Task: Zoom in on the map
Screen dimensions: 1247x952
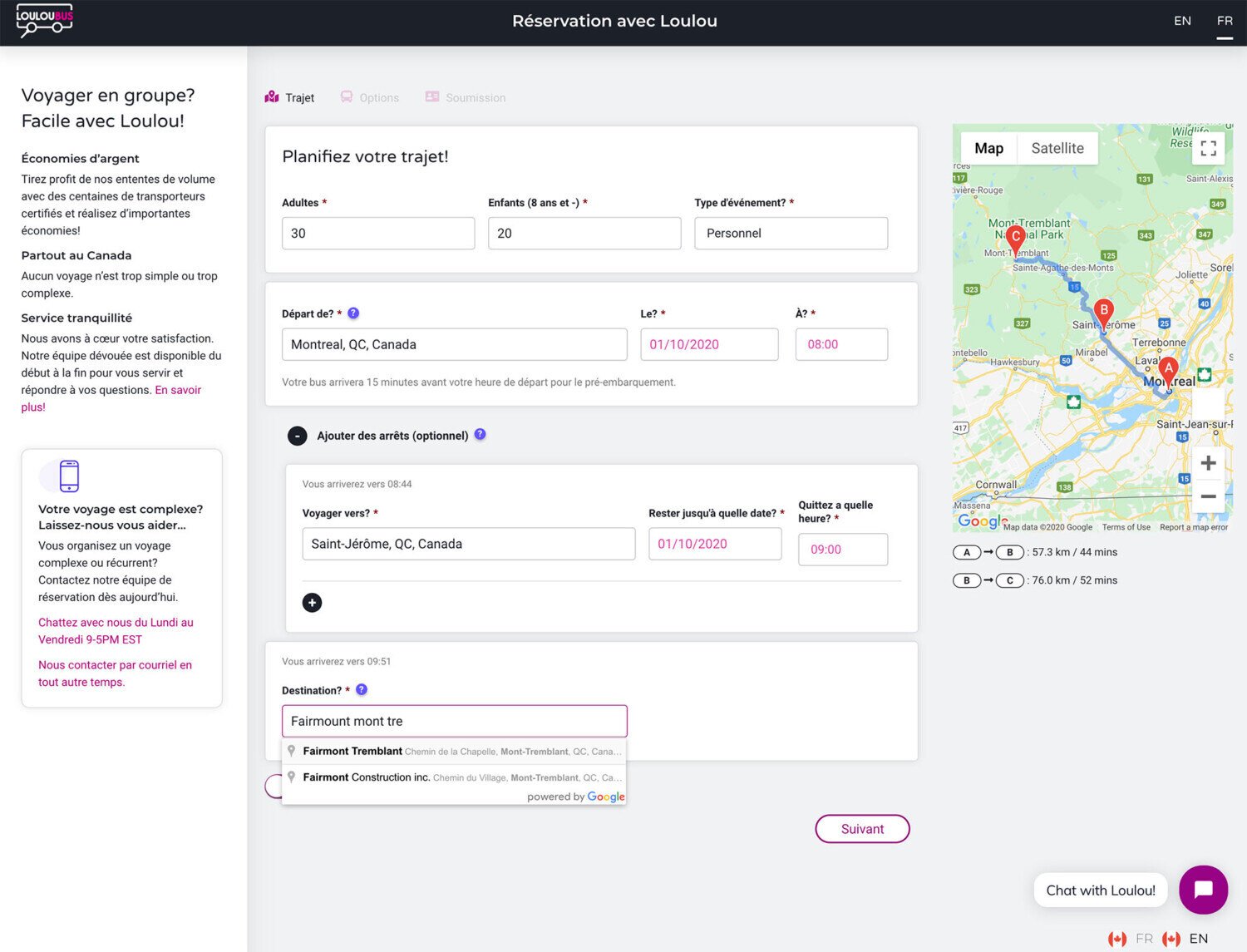Action: pyautogui.click(x=1208, y=463)
